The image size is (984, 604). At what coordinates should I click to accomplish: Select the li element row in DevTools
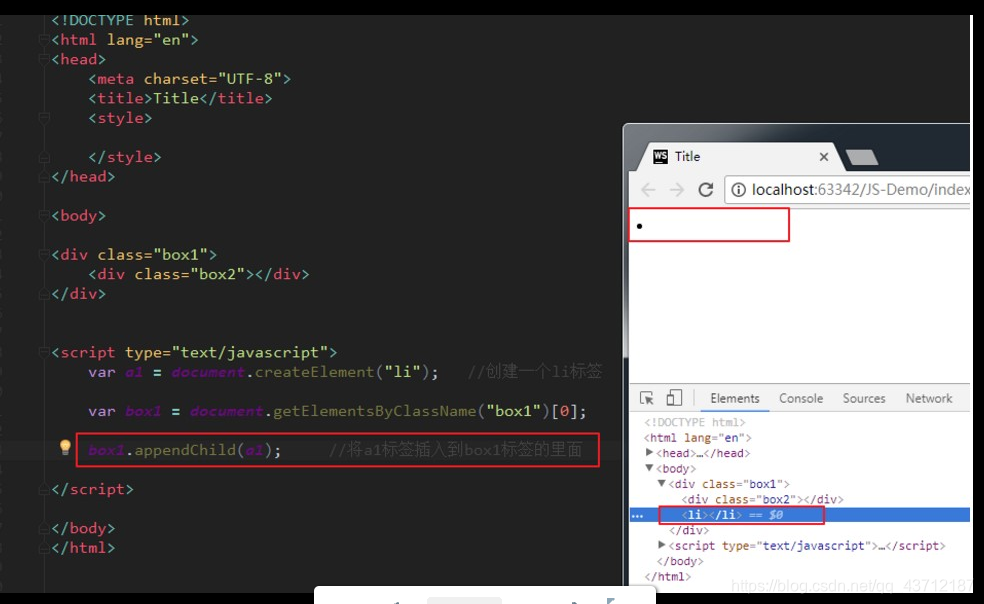click(800, 515)
